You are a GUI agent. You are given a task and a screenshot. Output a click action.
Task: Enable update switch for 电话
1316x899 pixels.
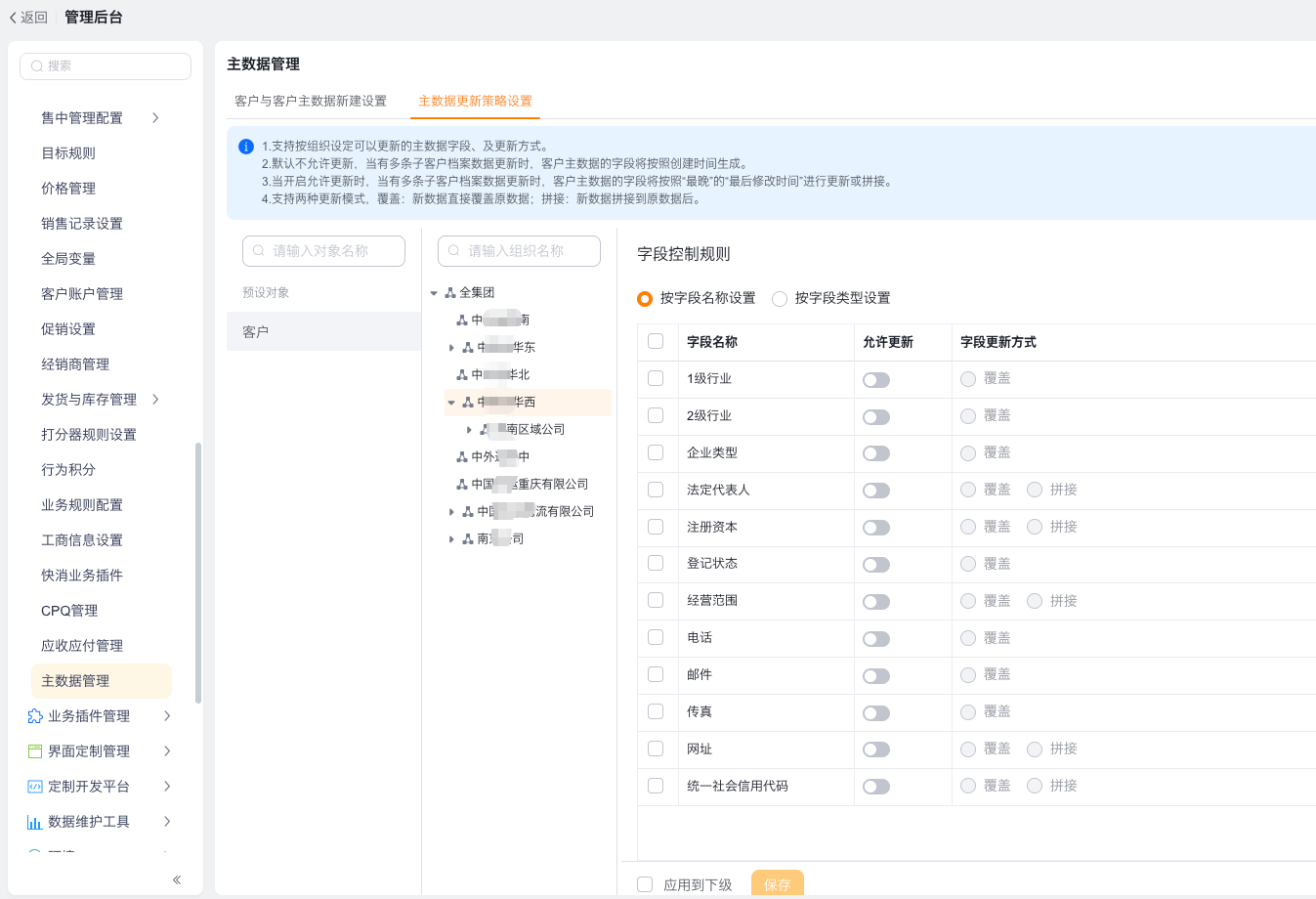pyautogui.click(x=876, y=639)
